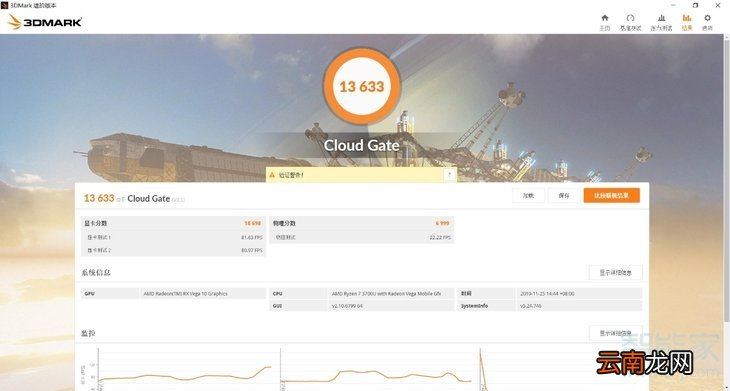This screenshot has width=730, height=391.
Task: Click the Load button beside Save
Action: pyautogui.click(x=528, y=196)
